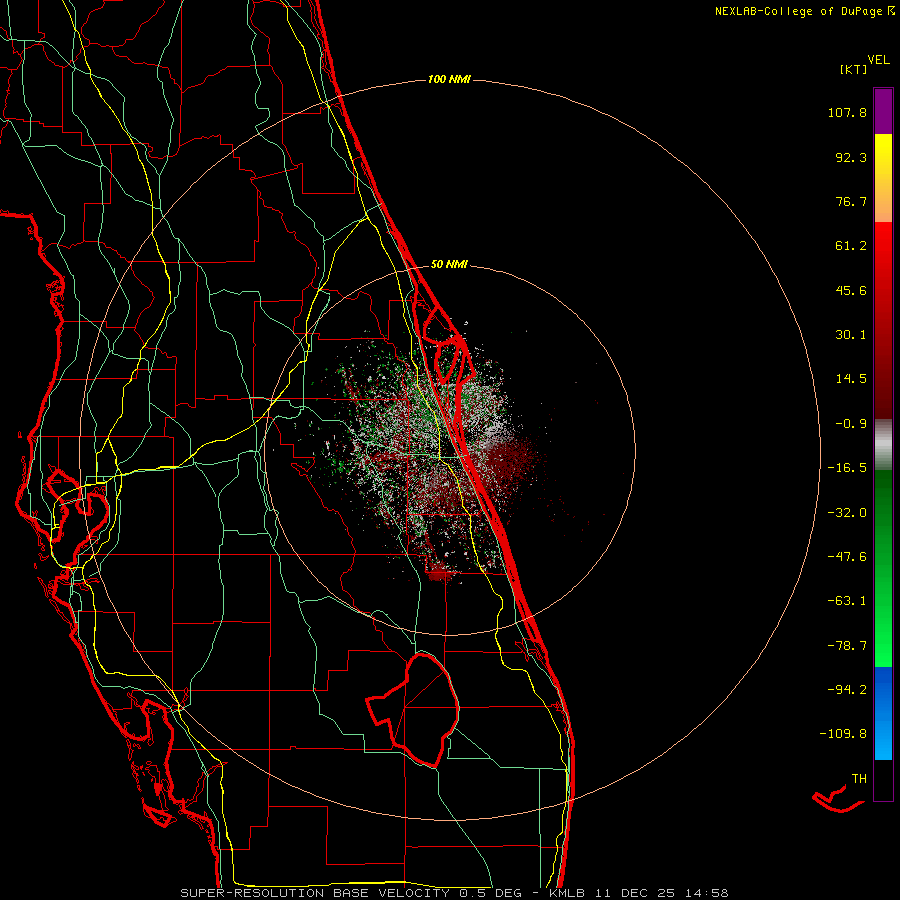The height and width of the screenshot is (900, 900).
Task: Click the VEL legend title
Action: [x=879, y=60]
